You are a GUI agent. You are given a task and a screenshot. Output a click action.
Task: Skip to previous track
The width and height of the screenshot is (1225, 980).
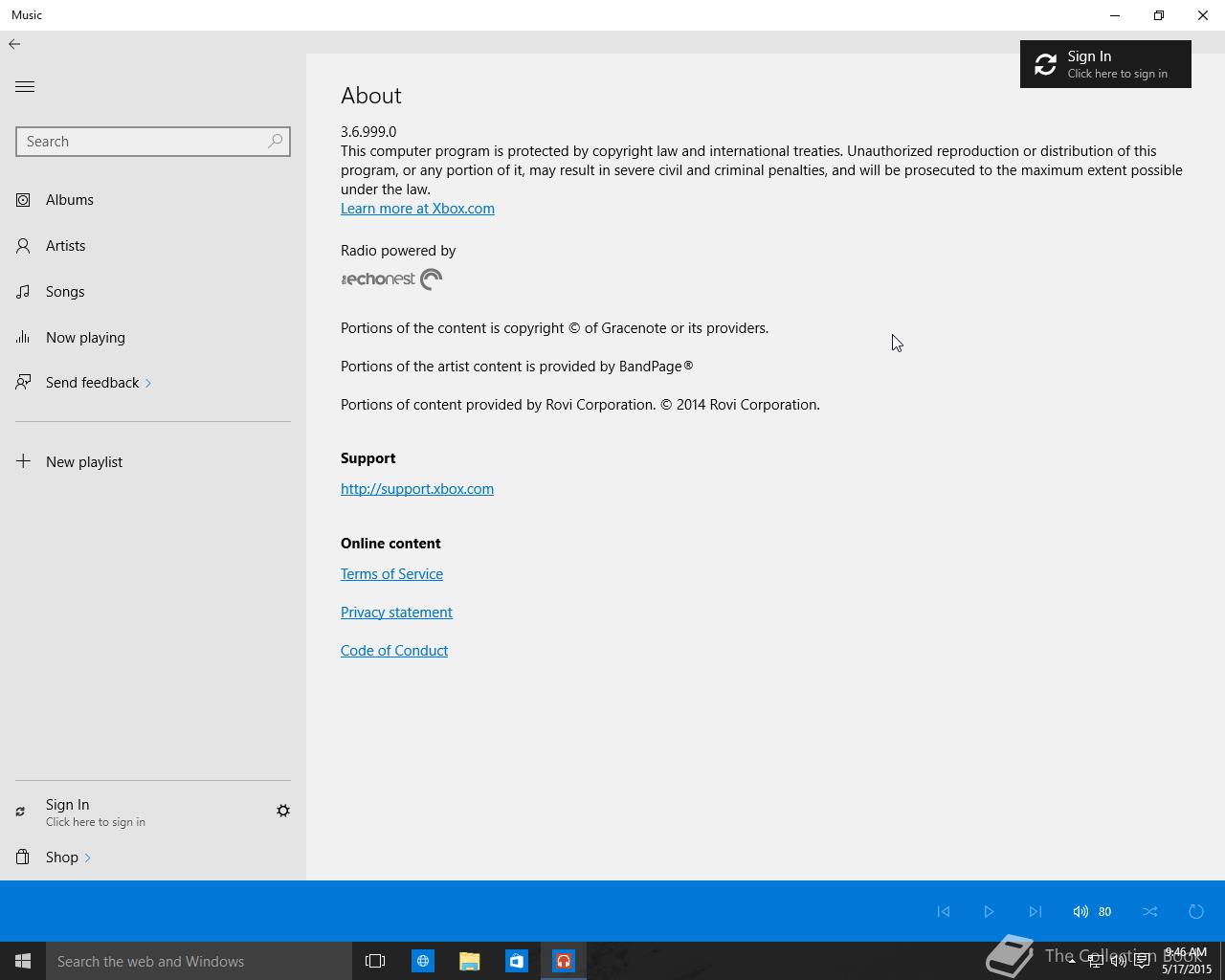[943, 911]
